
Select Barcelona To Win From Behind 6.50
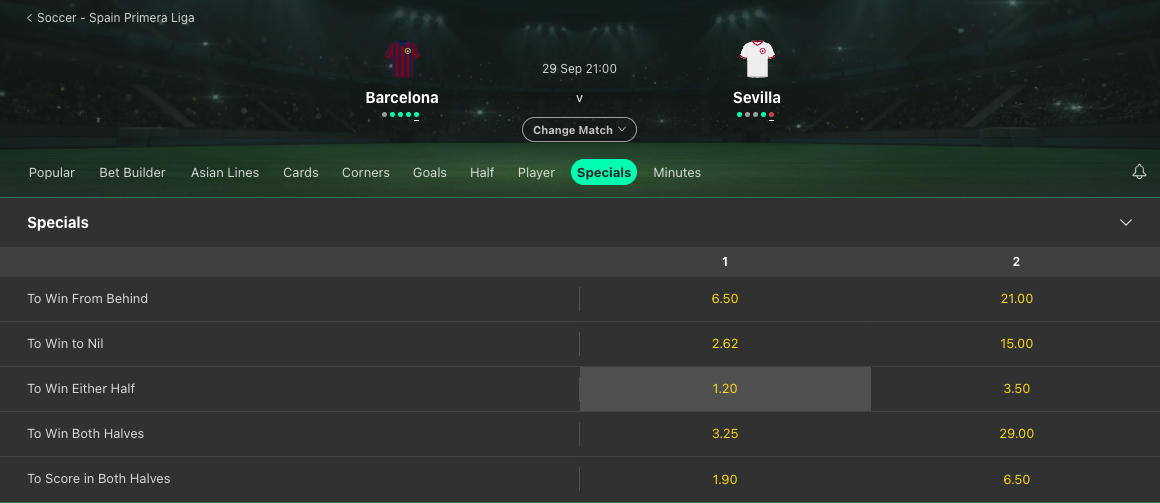725,299
